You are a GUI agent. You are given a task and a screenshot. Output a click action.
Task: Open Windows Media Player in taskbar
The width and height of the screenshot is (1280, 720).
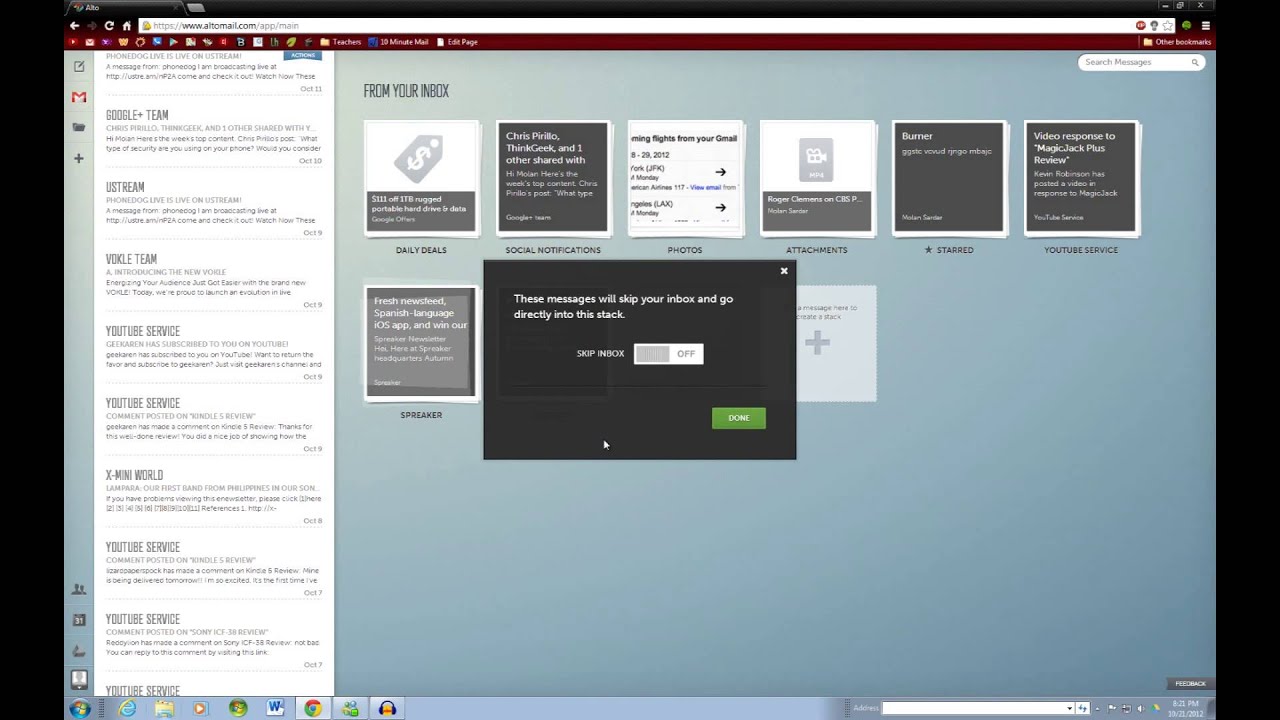pos(200,708)
